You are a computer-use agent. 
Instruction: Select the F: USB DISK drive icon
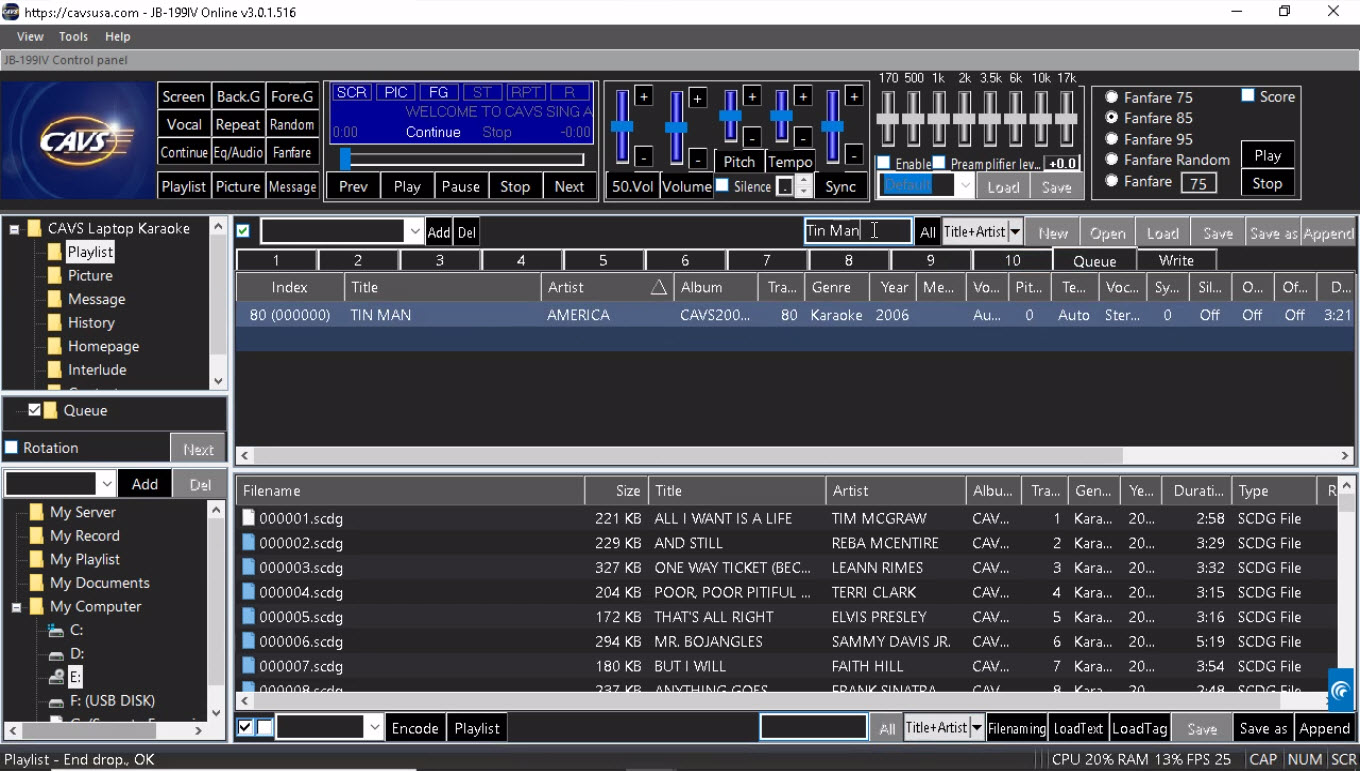(x=56, y=701)
